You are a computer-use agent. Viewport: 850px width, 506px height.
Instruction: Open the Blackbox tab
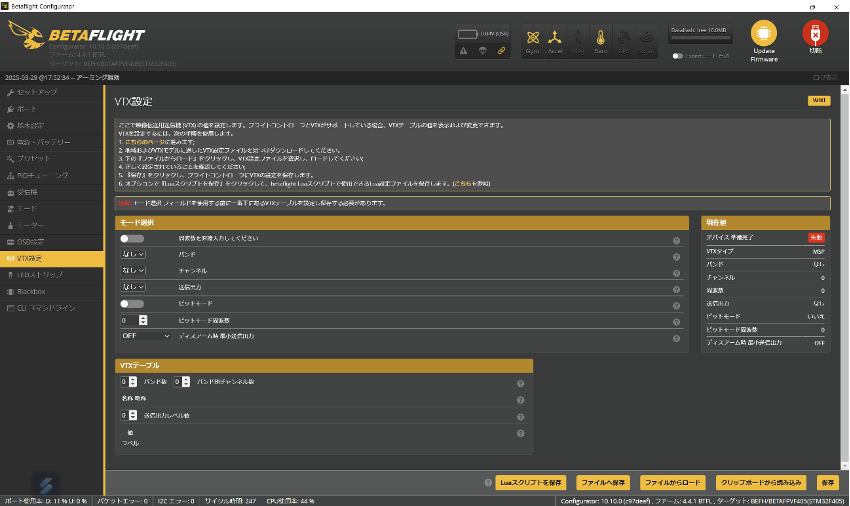pyautogui.click(x=51, y=292)
